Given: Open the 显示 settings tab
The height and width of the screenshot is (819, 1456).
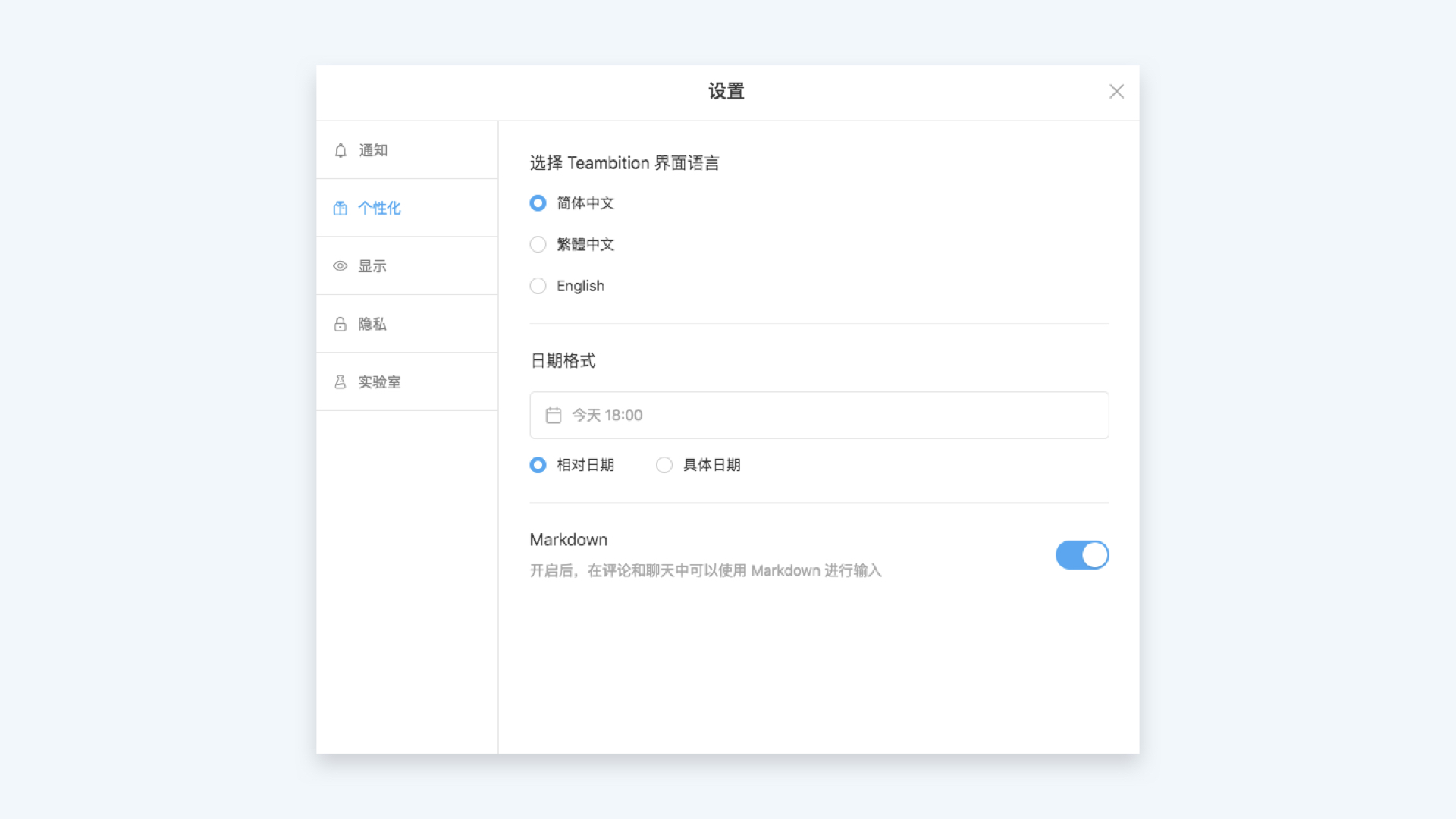Looking at the screenshot, I should [x=407, y=266].
